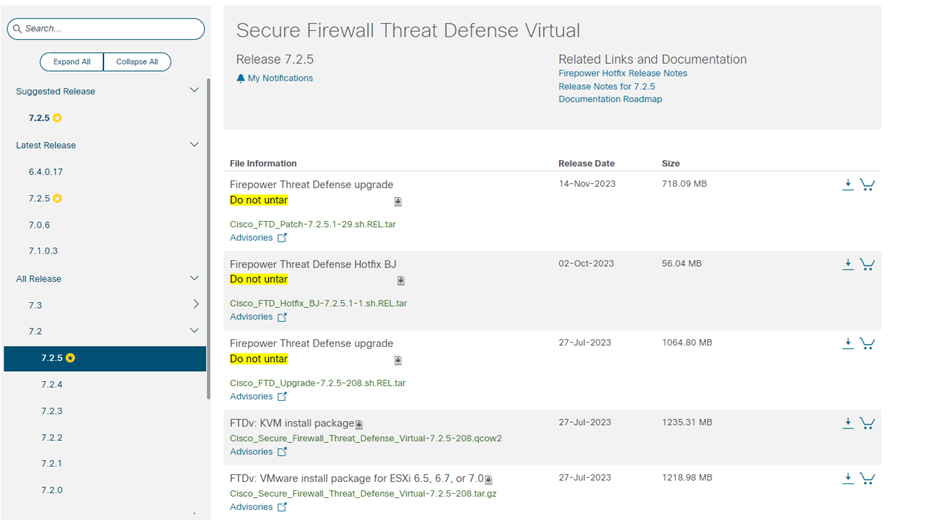This screenshot has width=940, height=526.
Task: Select release 7.2.3 in sidebar
Action: (x=52, y=411)
